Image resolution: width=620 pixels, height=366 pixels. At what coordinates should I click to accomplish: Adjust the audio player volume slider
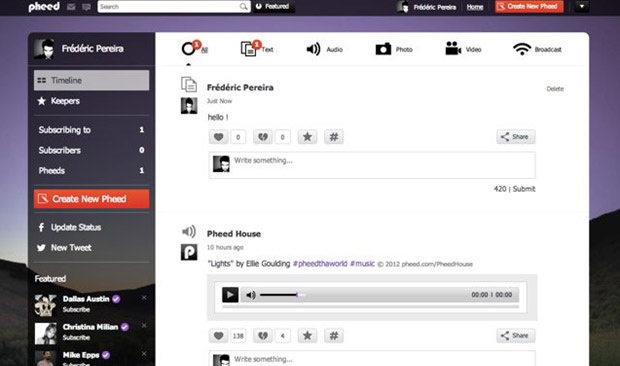(x=279, y=295)
